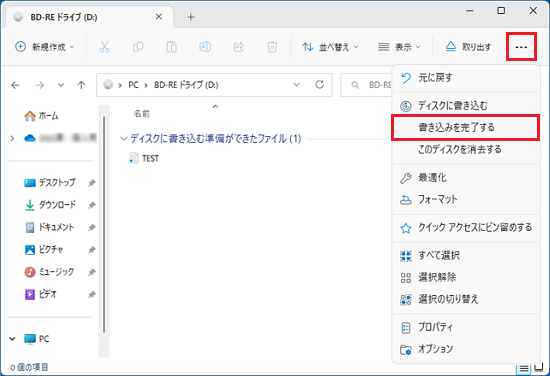Click the 名前 column header
This screenshot has height=376, width=550.
pos(142,114)
